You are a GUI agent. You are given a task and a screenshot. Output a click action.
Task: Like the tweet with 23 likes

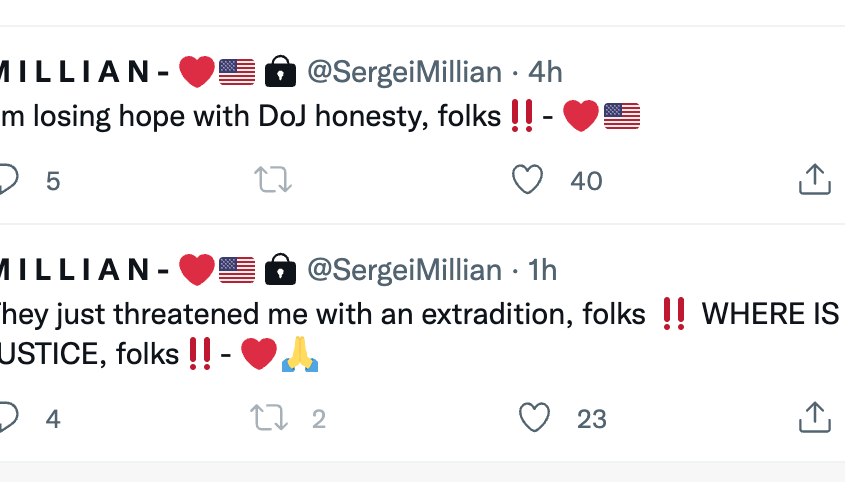pyautogui.click(x=534, y=418)
